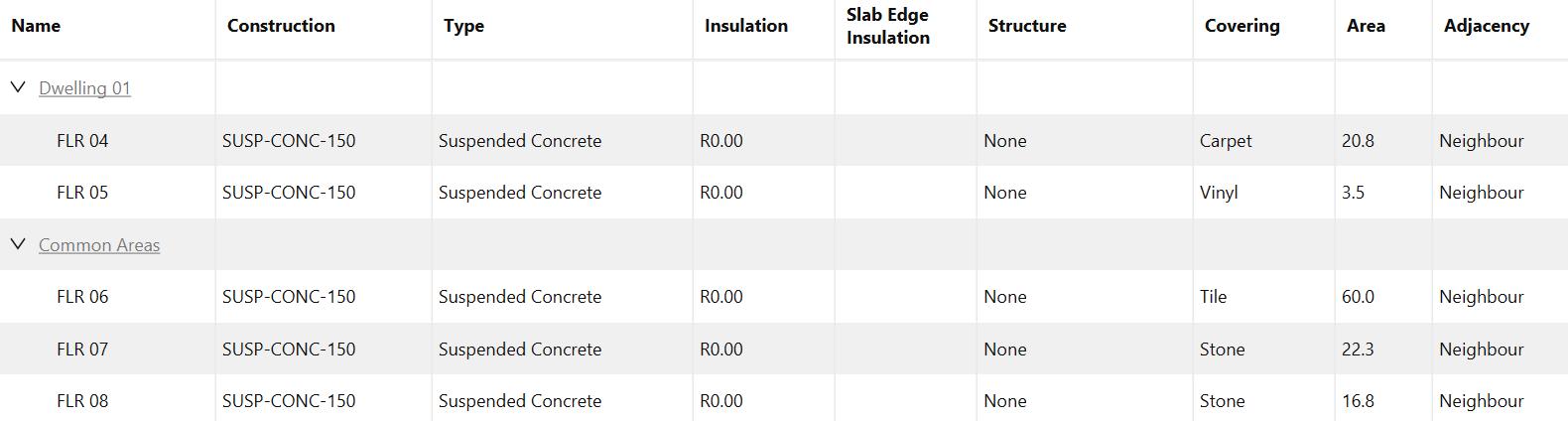The height and width of the screenshot is (421, 1568).
Task: Collapse the Common Areas group
Action: click(x=18, y=244)
